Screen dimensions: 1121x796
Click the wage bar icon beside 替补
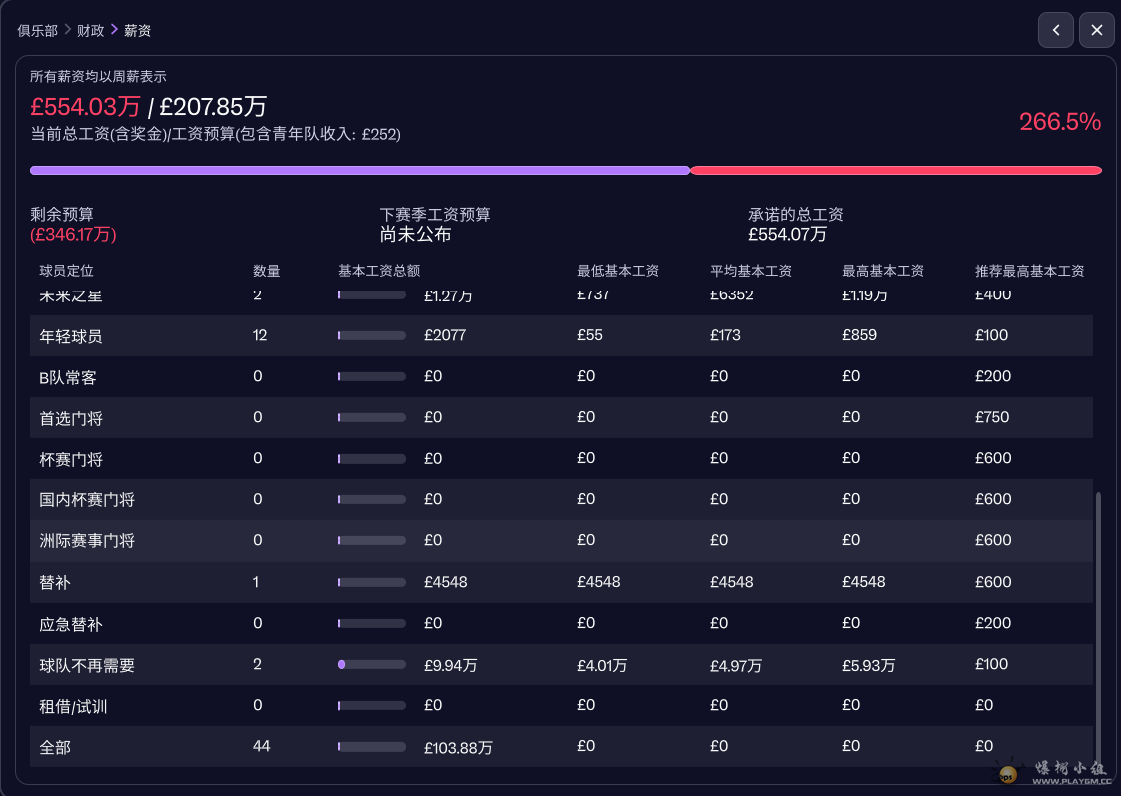(371, 582)
